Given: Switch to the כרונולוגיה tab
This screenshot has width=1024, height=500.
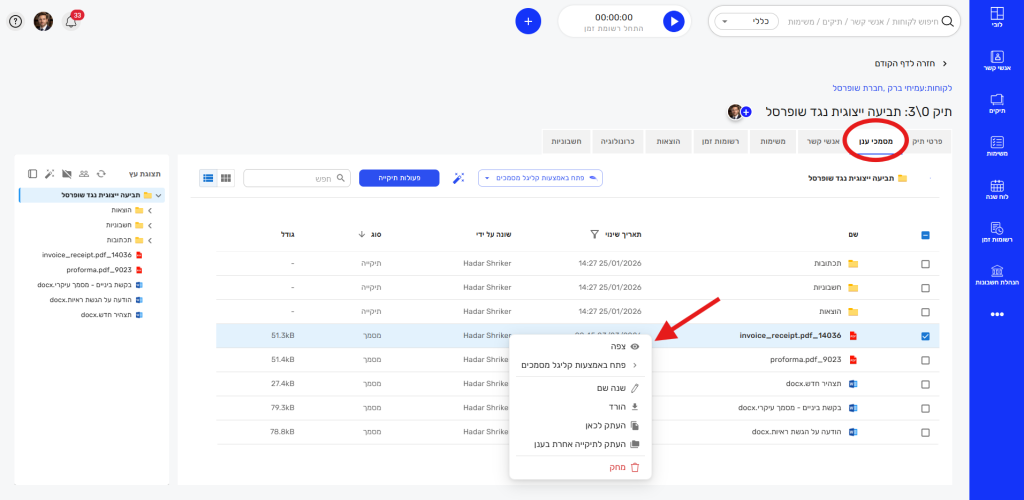Looking at the screenshot, I should (618, 141).
